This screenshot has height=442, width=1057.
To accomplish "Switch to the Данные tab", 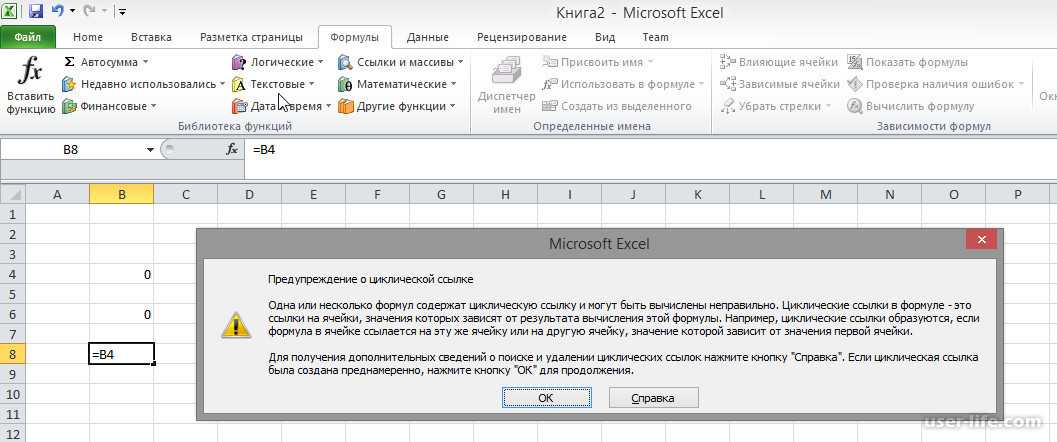I will tap(428, 38).
